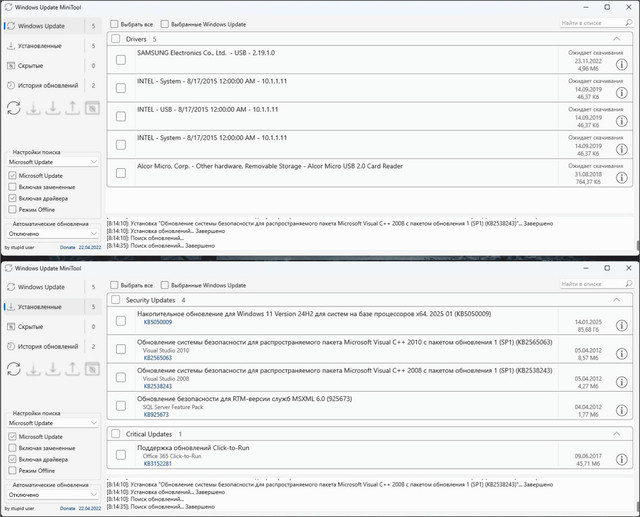The width and height of the screenshot is (640, 517).
Task: Tick the Drivers group checkbox
Action: click(x=116, y=39)
